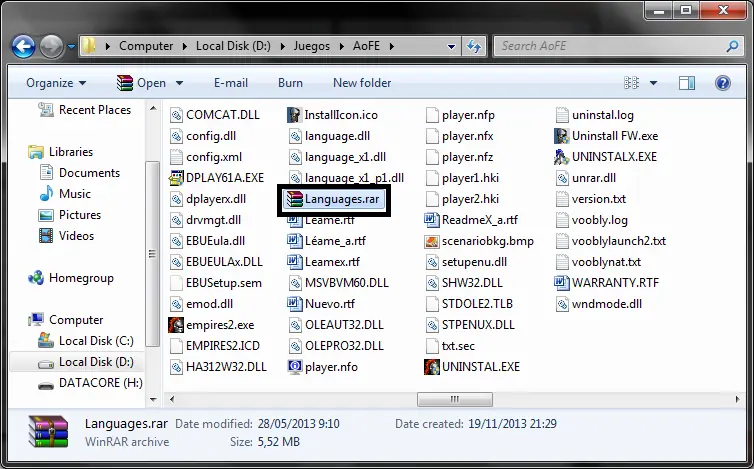Screen dimensions: 754x469
Task: Click the horizontal scroll left arrow
Action: [172, 399]
